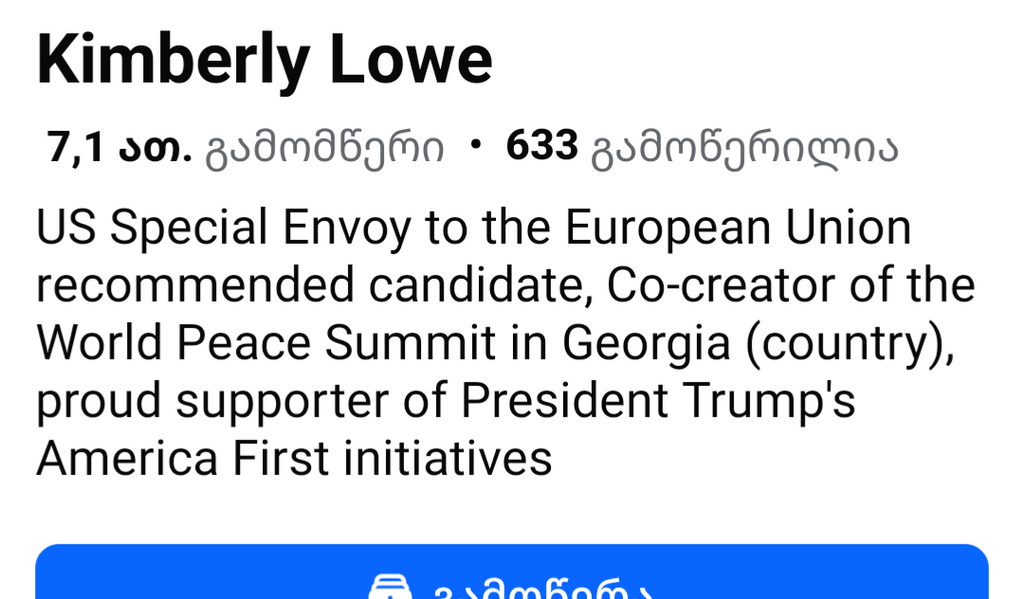Screen dimensions: 1024x599
Task: Click the follow icon on blue button
Action: tap(390, 587)
